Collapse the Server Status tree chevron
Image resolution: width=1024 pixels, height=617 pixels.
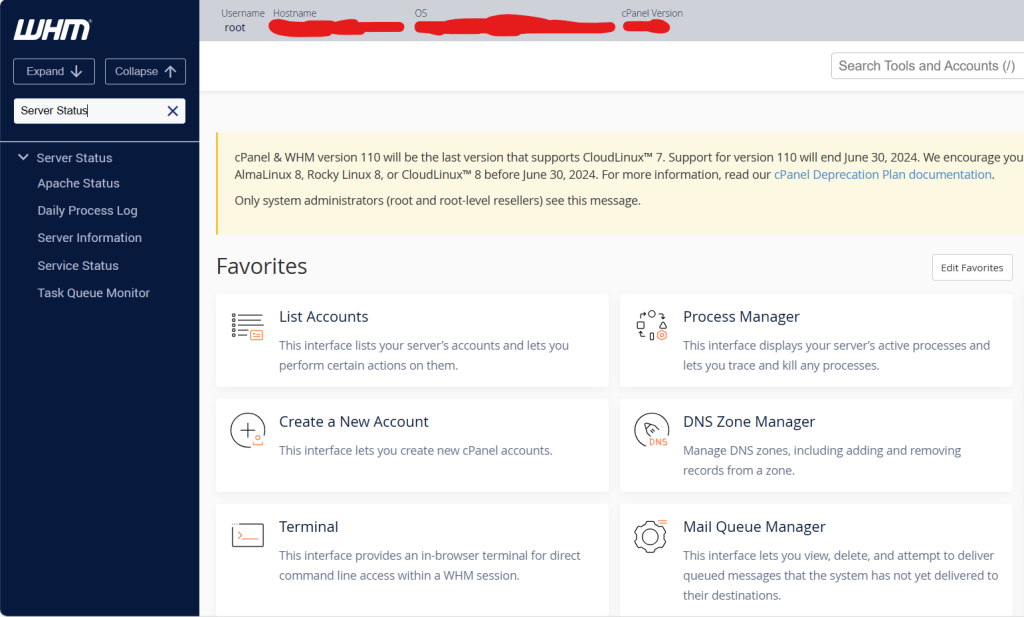tap(23, 158)
